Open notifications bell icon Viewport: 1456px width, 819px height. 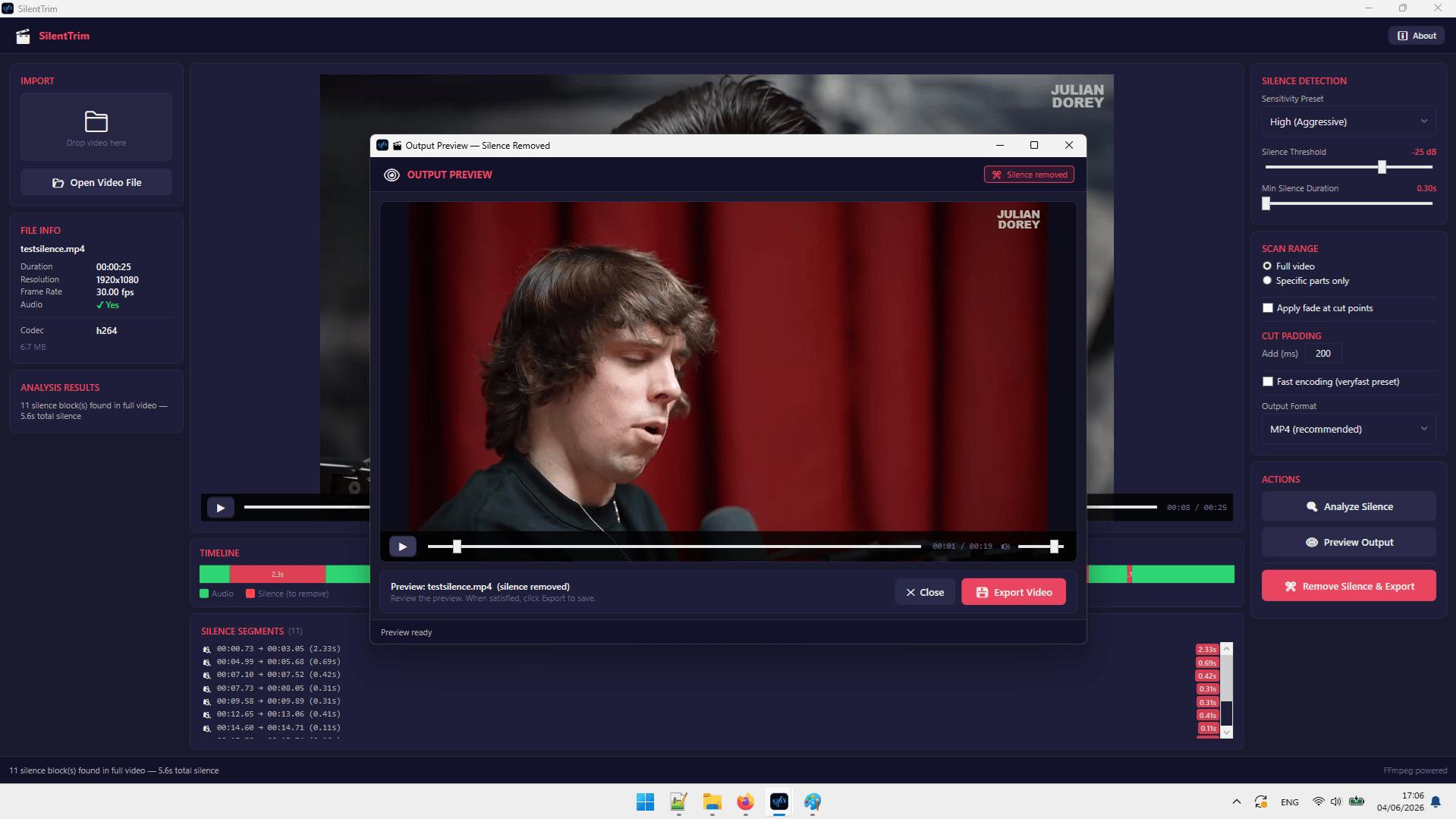tap(1436, 802)
